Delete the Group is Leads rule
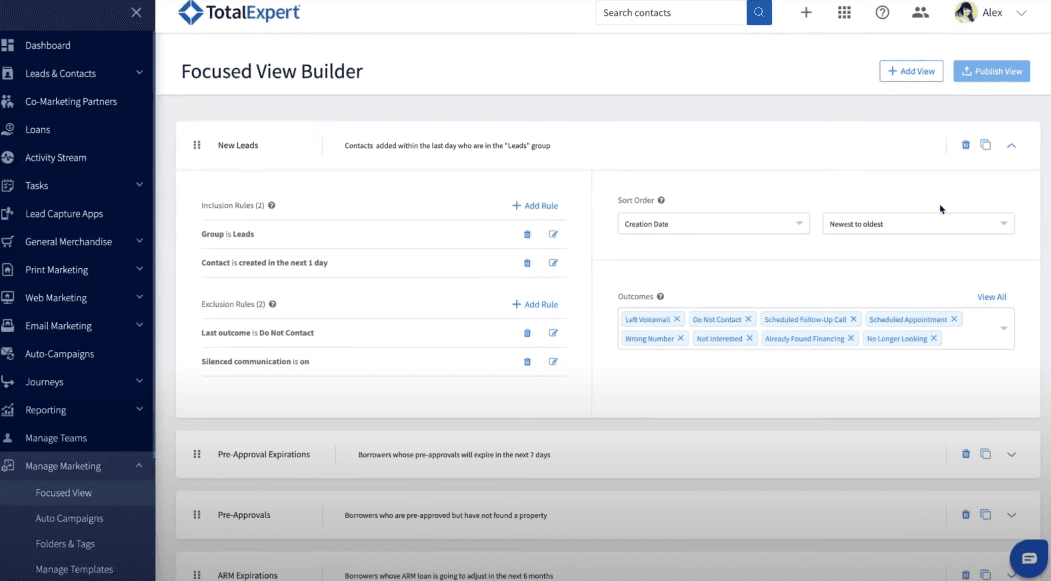Screen dimensions: 1051x581 (x=527, y=234)
